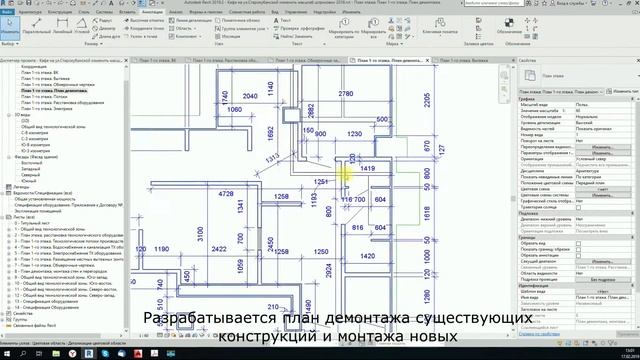Click the search keyword input field
640x360 pixels.
click(493, 3)
